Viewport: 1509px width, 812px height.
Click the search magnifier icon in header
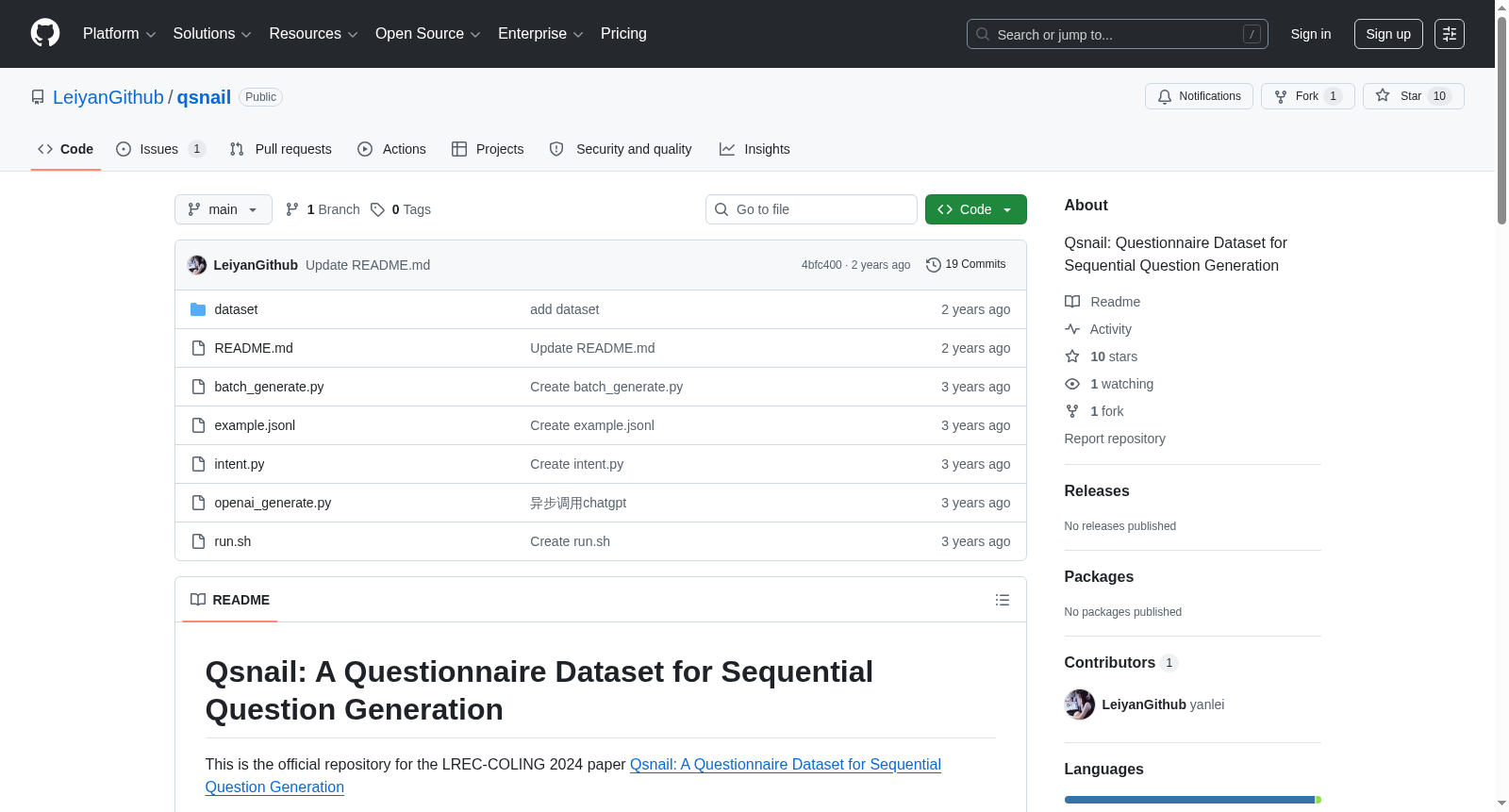pos(983,34)
